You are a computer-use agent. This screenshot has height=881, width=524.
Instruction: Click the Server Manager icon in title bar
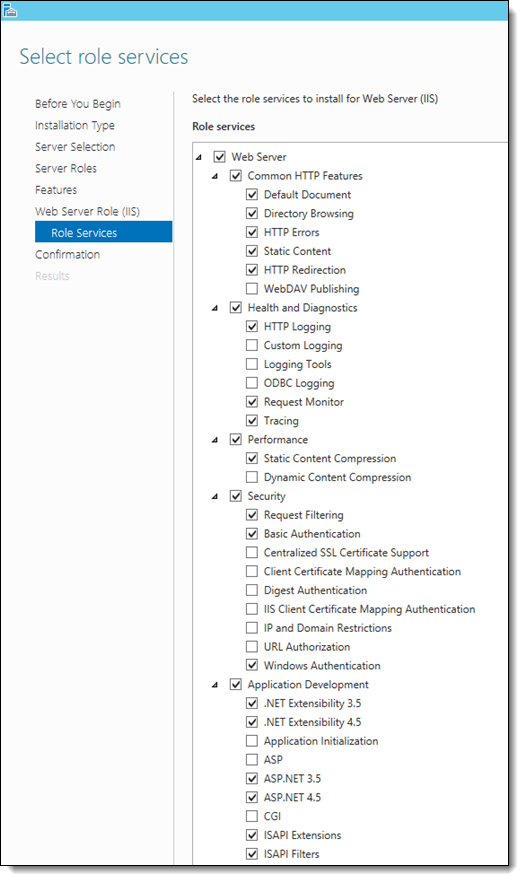[x=10, y=10]
